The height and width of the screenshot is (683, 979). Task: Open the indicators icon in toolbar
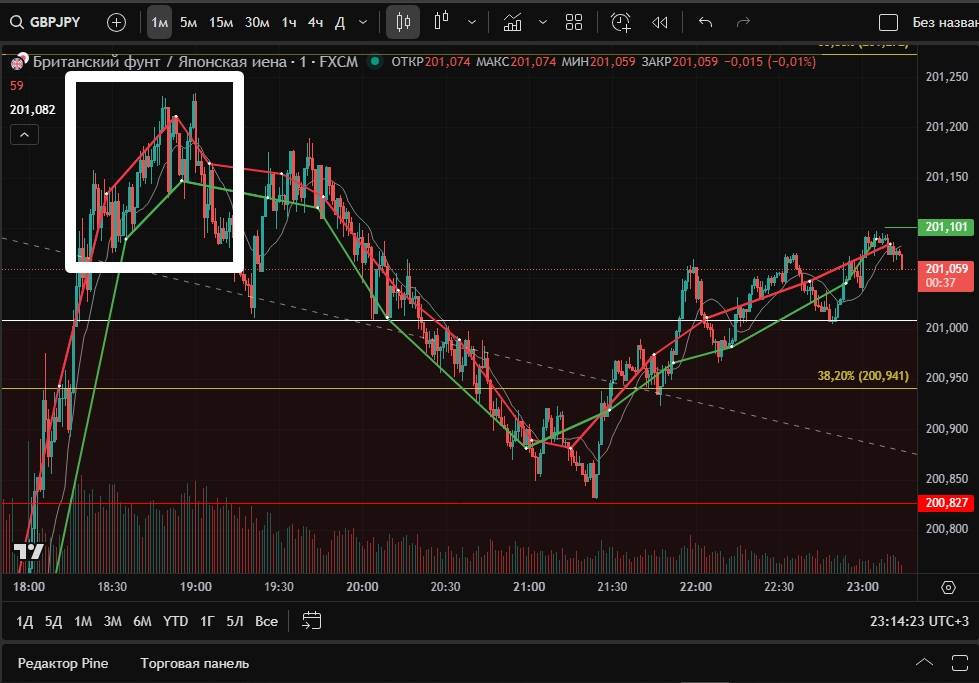click(512, 22)
